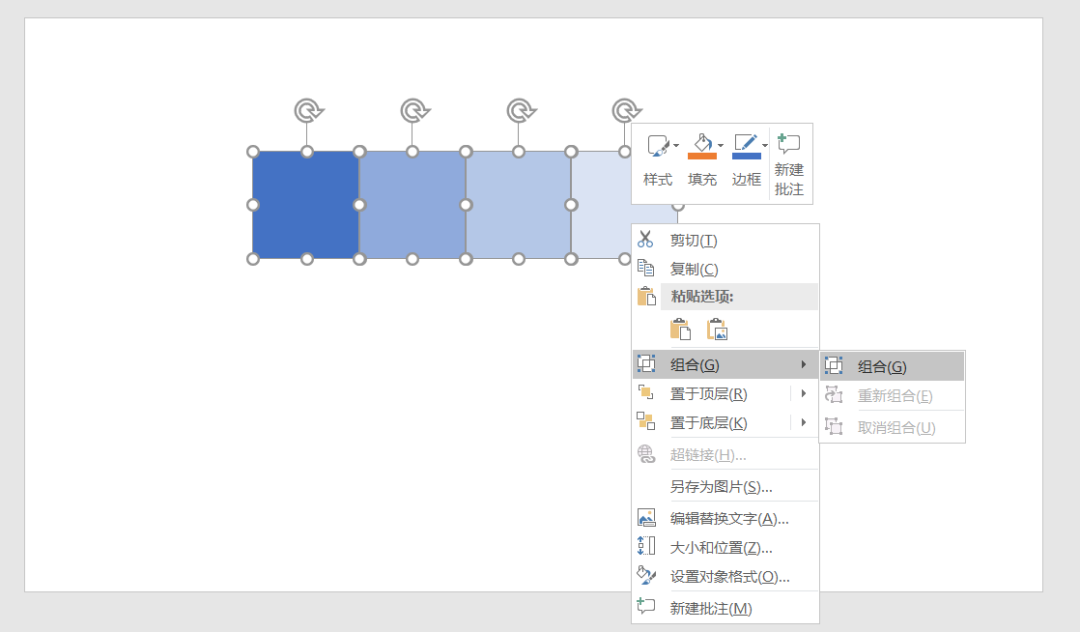
Task: Choose 编辑替换文字(A)... entry
Action: 725,518
